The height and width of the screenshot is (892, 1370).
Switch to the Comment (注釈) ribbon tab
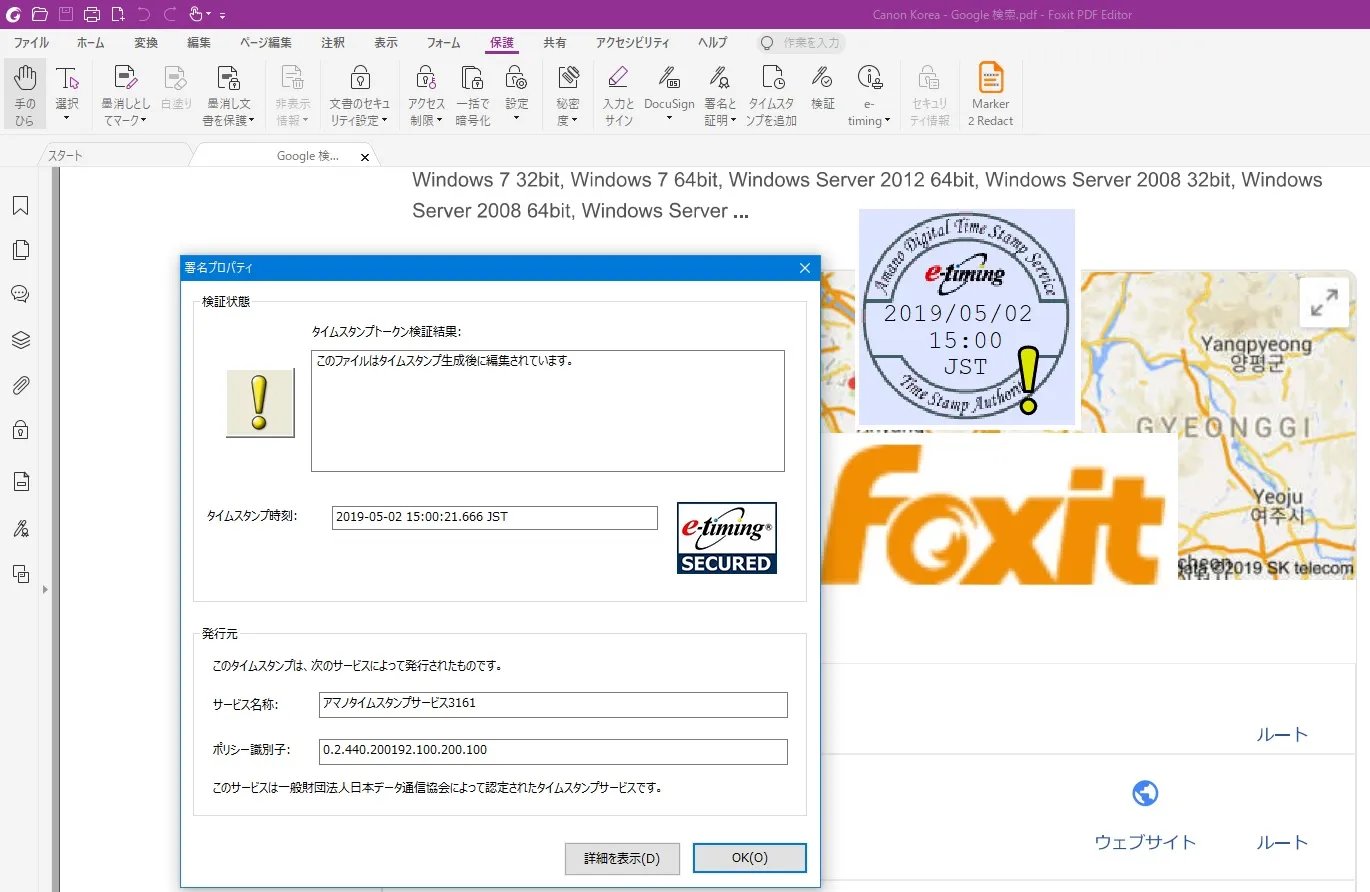click(x=333, y=43)
